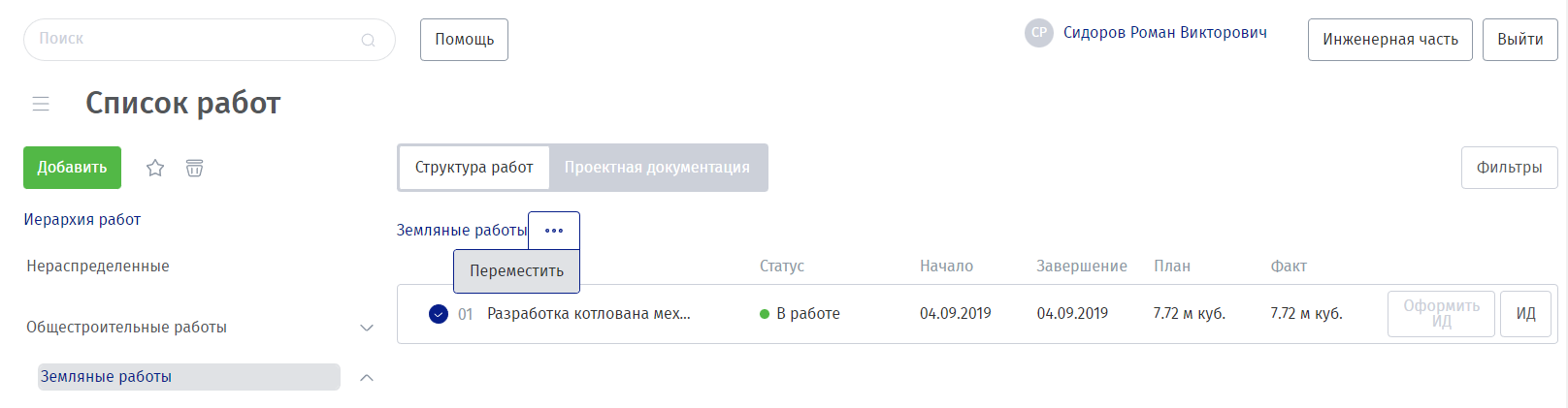Open the Фильтры panel
This screenshot has height=408, width=1568.
(x=1509, y=168)
